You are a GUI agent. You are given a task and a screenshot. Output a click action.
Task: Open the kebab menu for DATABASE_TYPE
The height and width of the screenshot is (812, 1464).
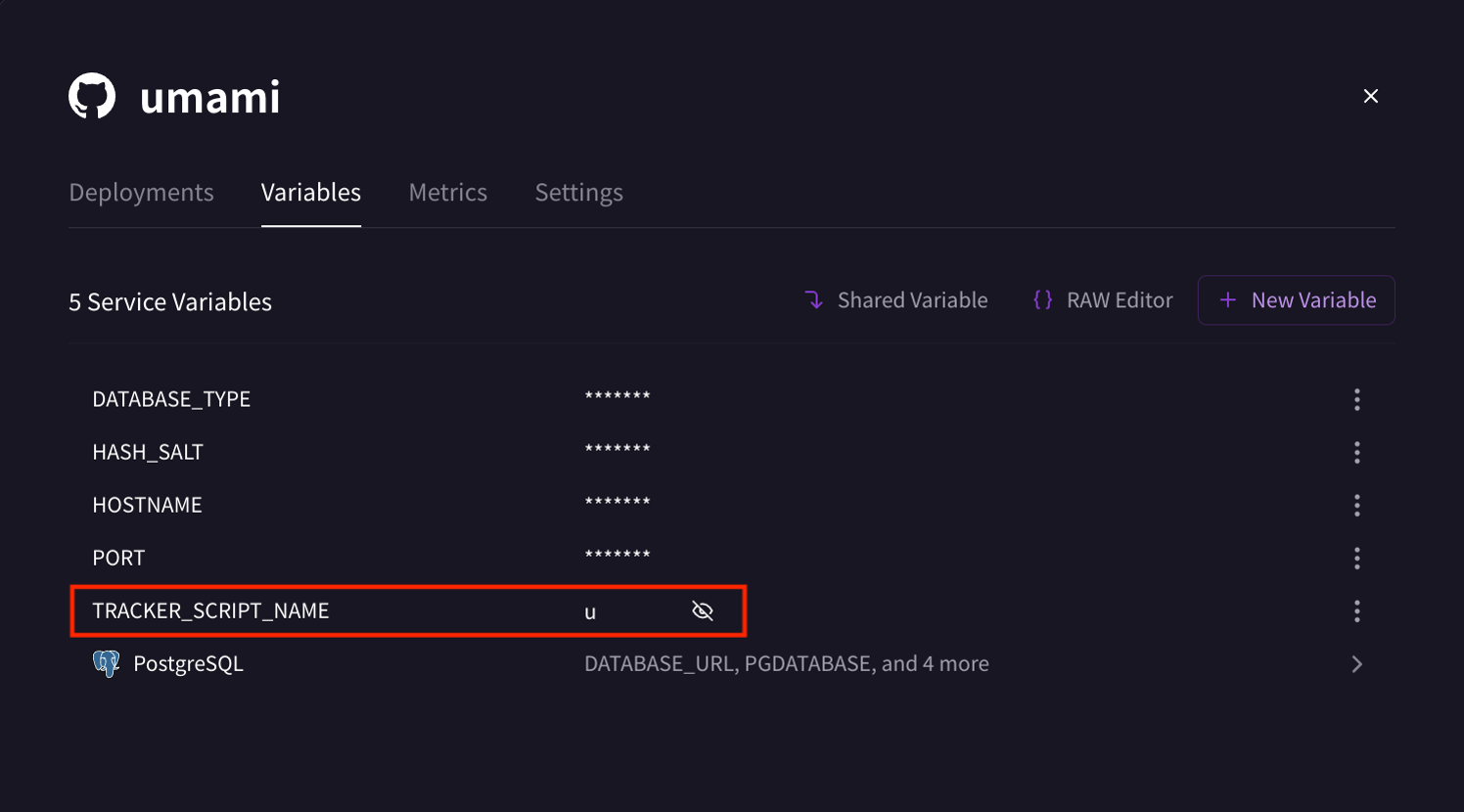(1357, 399)
